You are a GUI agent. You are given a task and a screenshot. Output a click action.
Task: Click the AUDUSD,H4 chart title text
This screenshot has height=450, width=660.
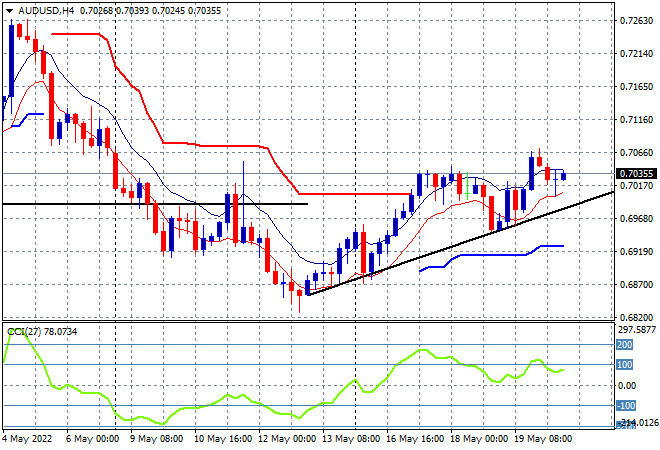(x=46, y=8)
